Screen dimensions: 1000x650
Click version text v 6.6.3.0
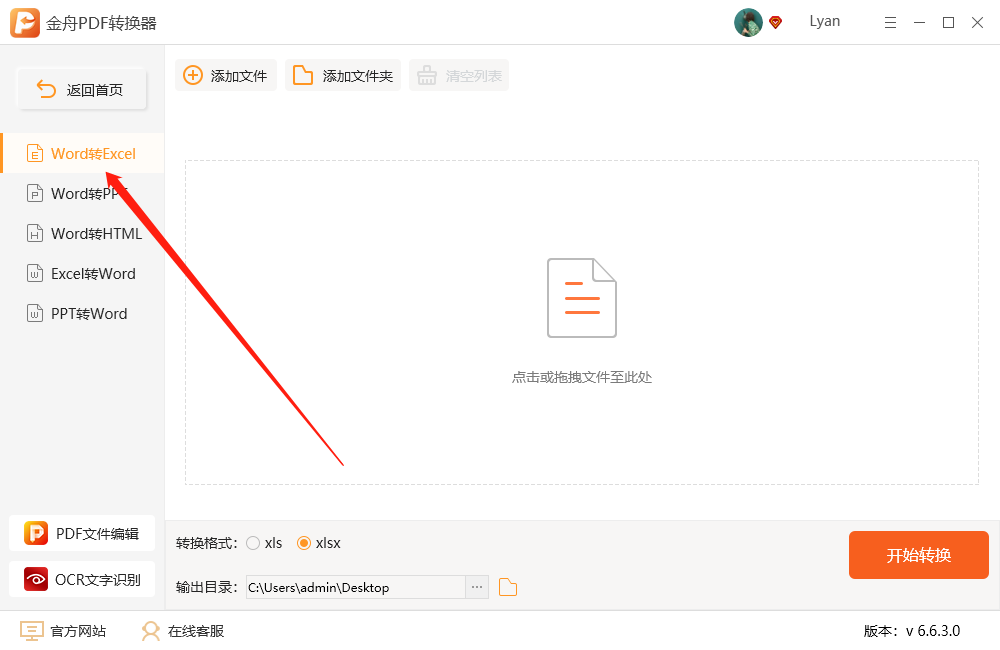point(912,631)
